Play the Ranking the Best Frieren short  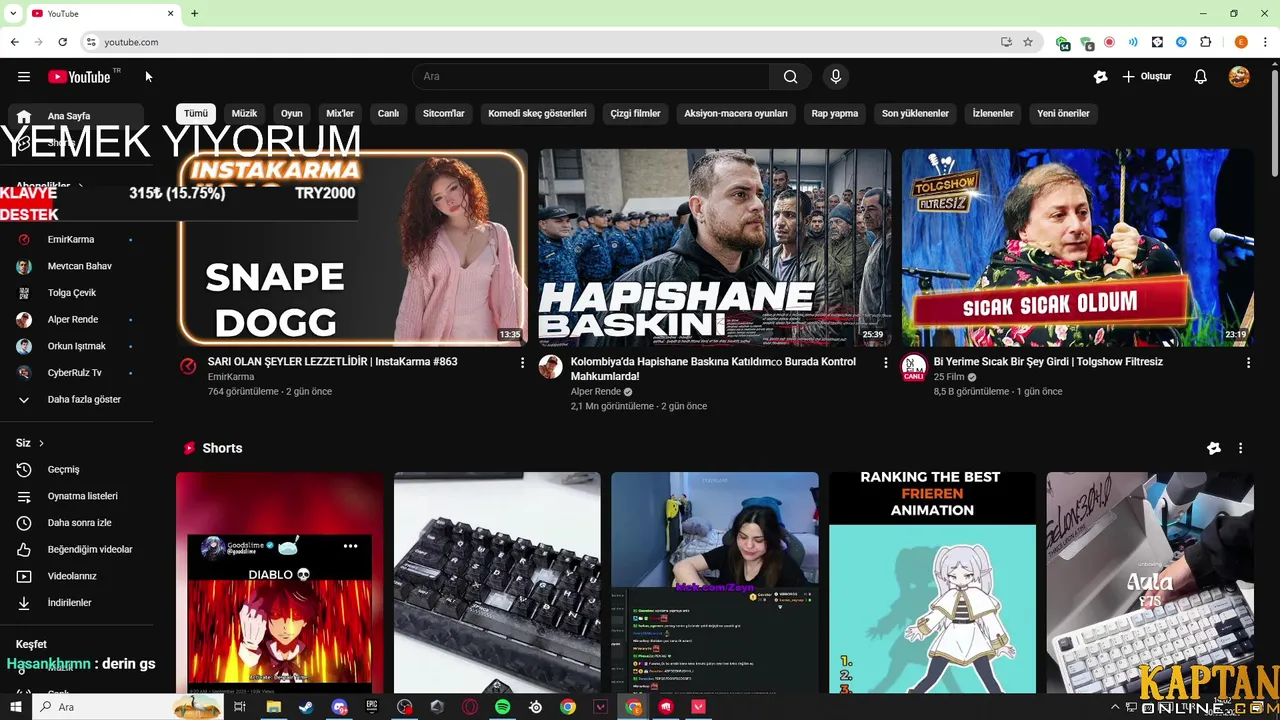(x=932, y=582)
